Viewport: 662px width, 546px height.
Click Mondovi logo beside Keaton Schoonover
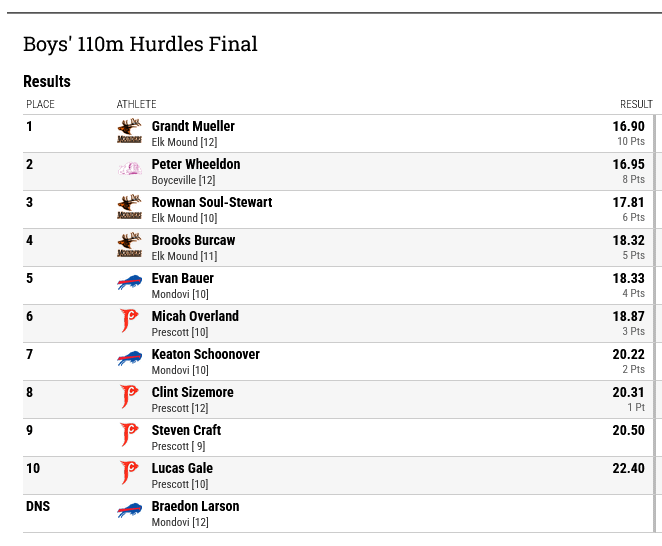click(129, 358)
